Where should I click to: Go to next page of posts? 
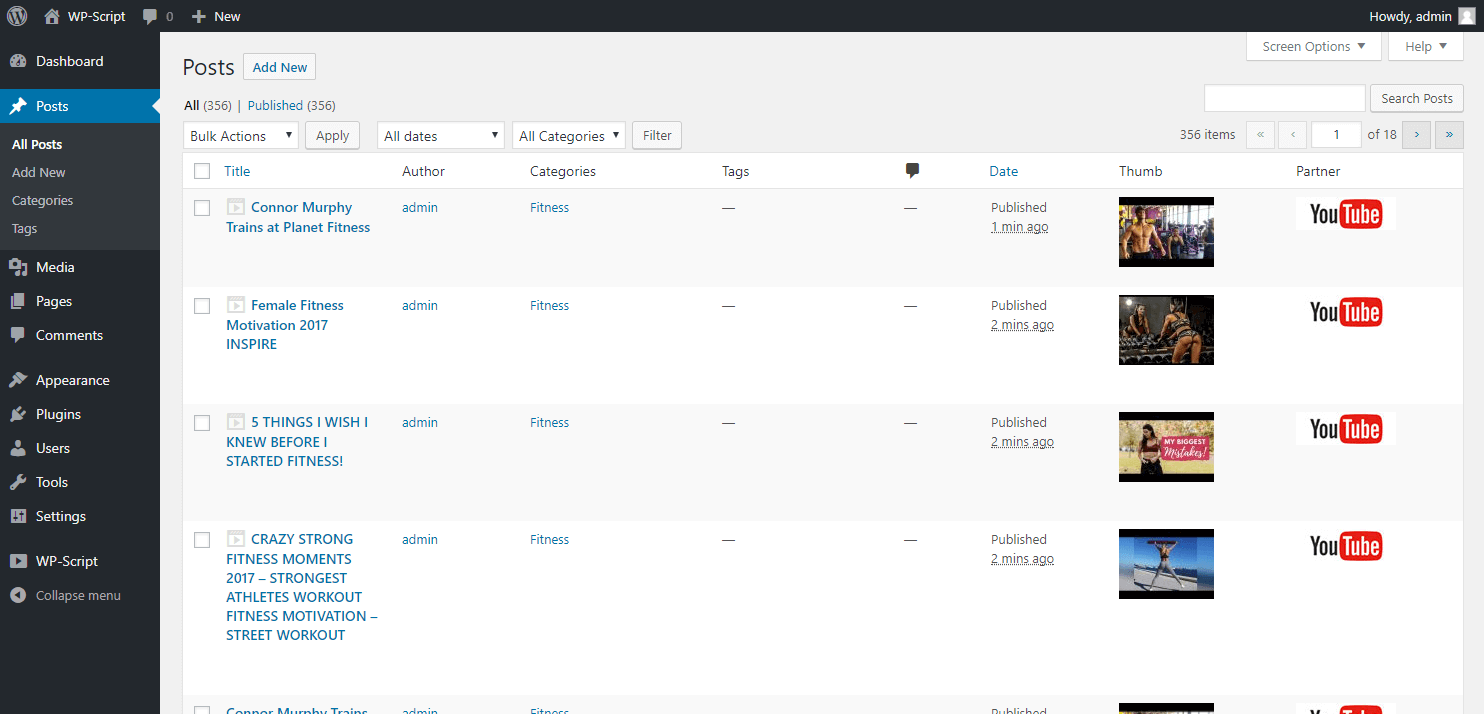[1417, 134]
